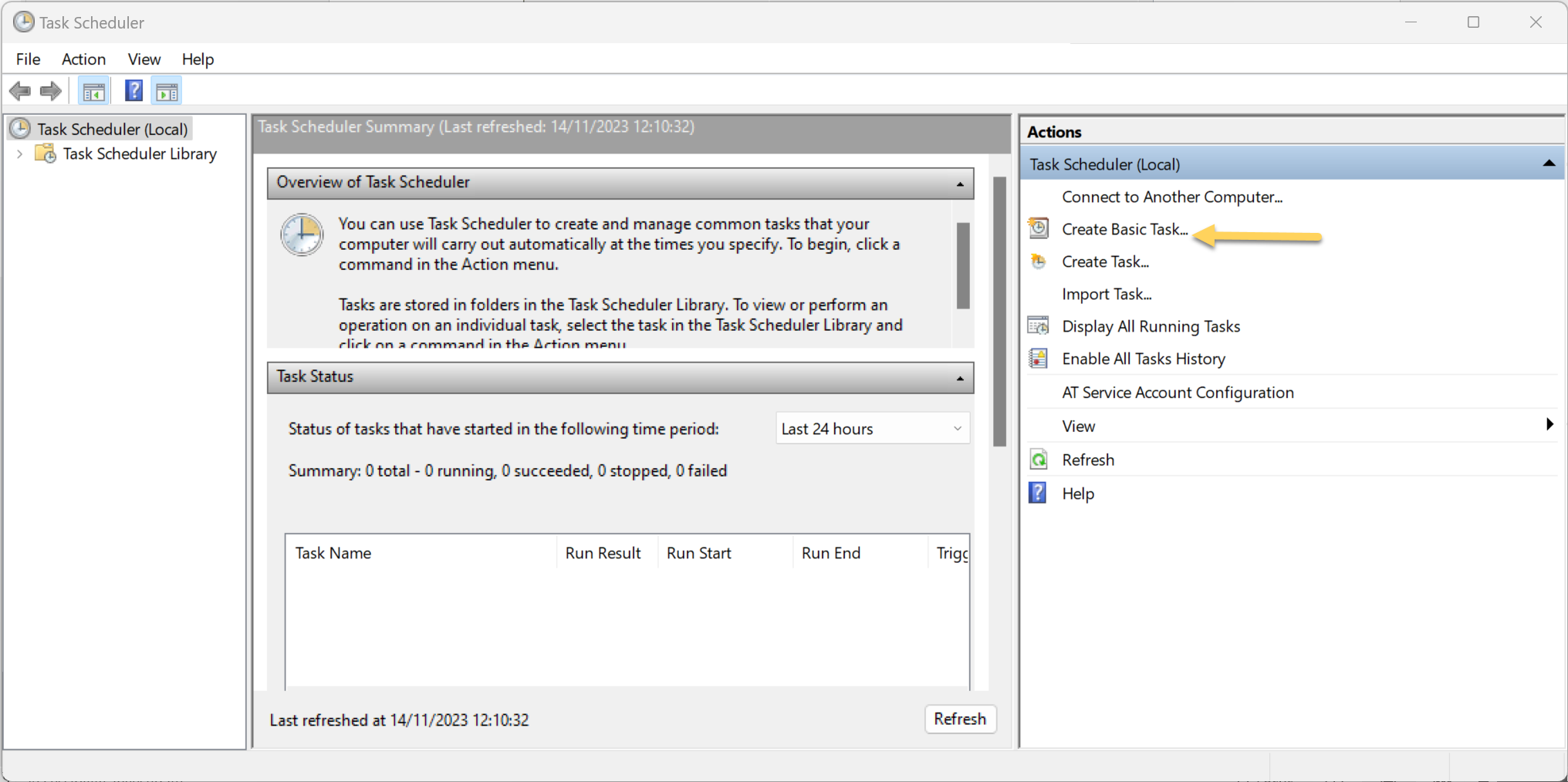
Task: Click the Refresh button at bottom of summary
Action: click(x=960, y=719)
